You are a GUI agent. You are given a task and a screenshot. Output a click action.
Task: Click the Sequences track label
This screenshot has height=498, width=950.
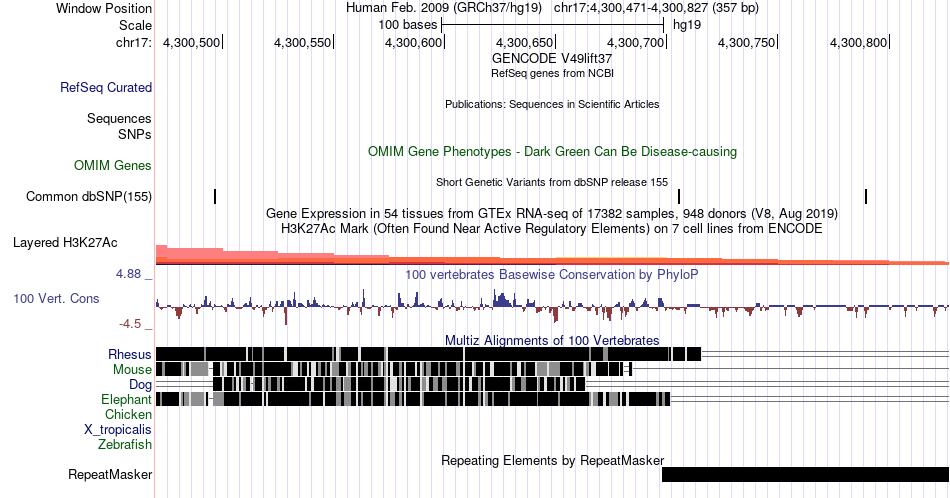point(119,118)
